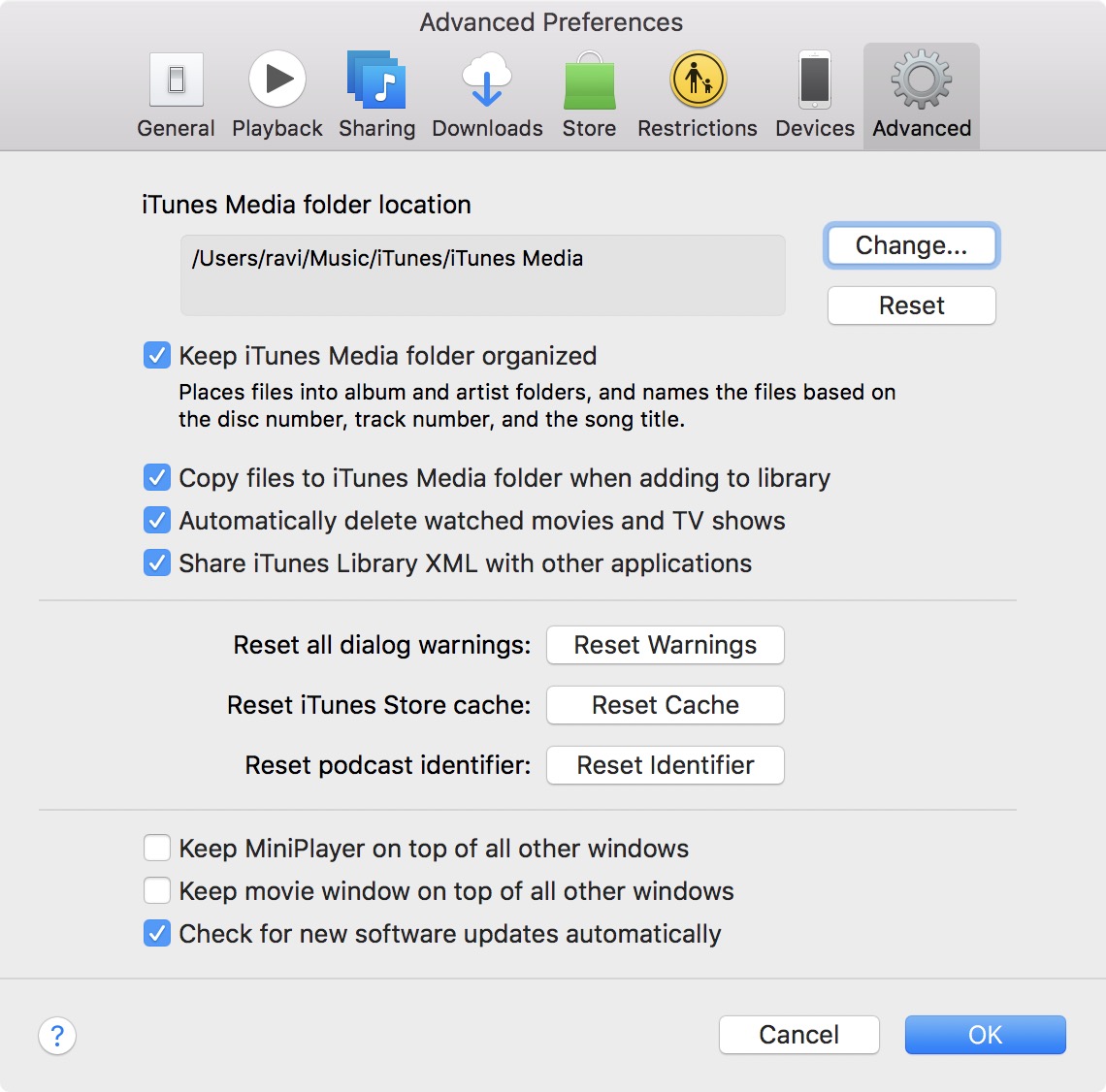Cancel the preferences dialog
This screenshot has width=1106, height=1092.
[799, 1035]
